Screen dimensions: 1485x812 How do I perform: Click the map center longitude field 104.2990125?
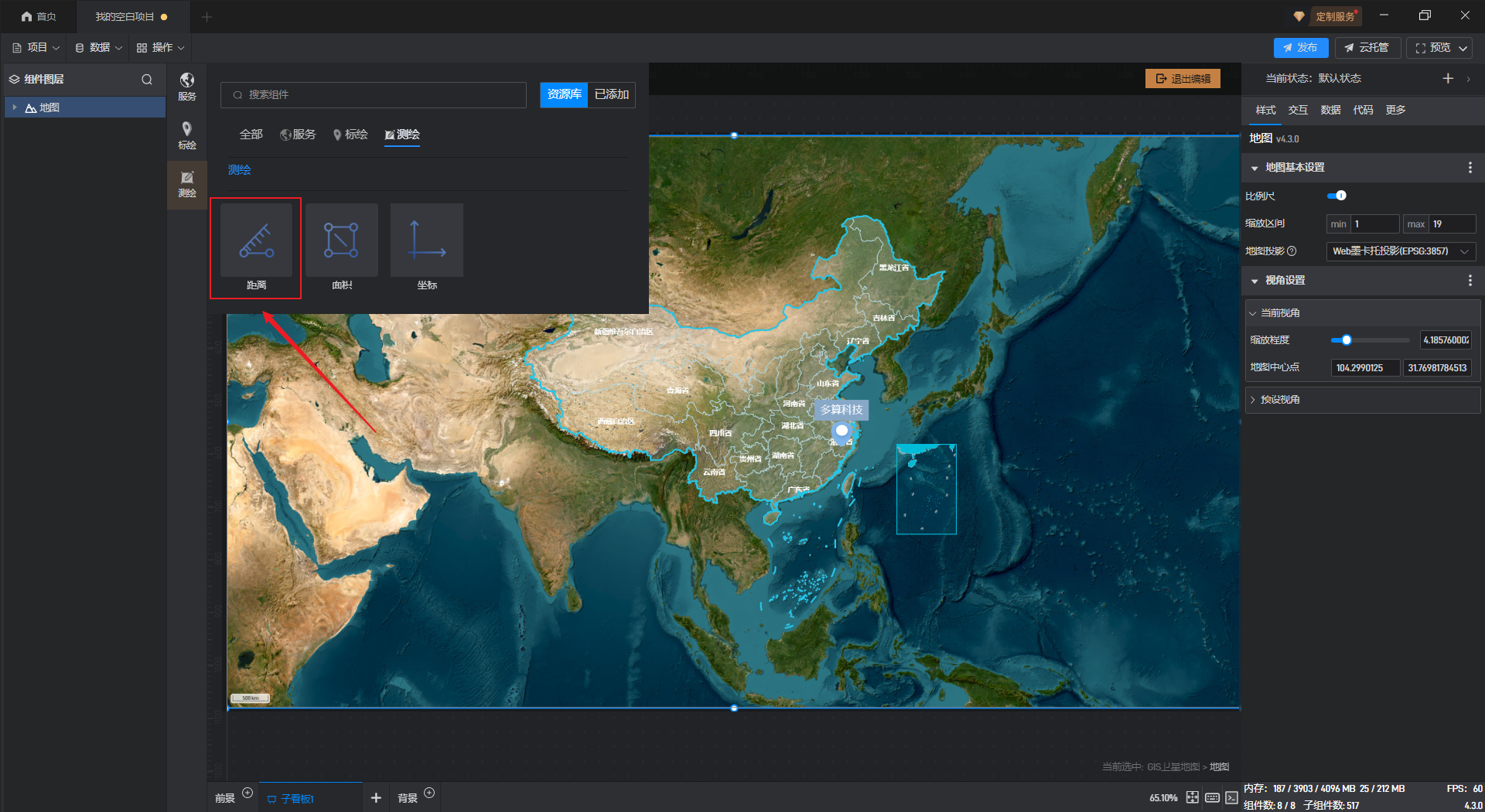1365,368
